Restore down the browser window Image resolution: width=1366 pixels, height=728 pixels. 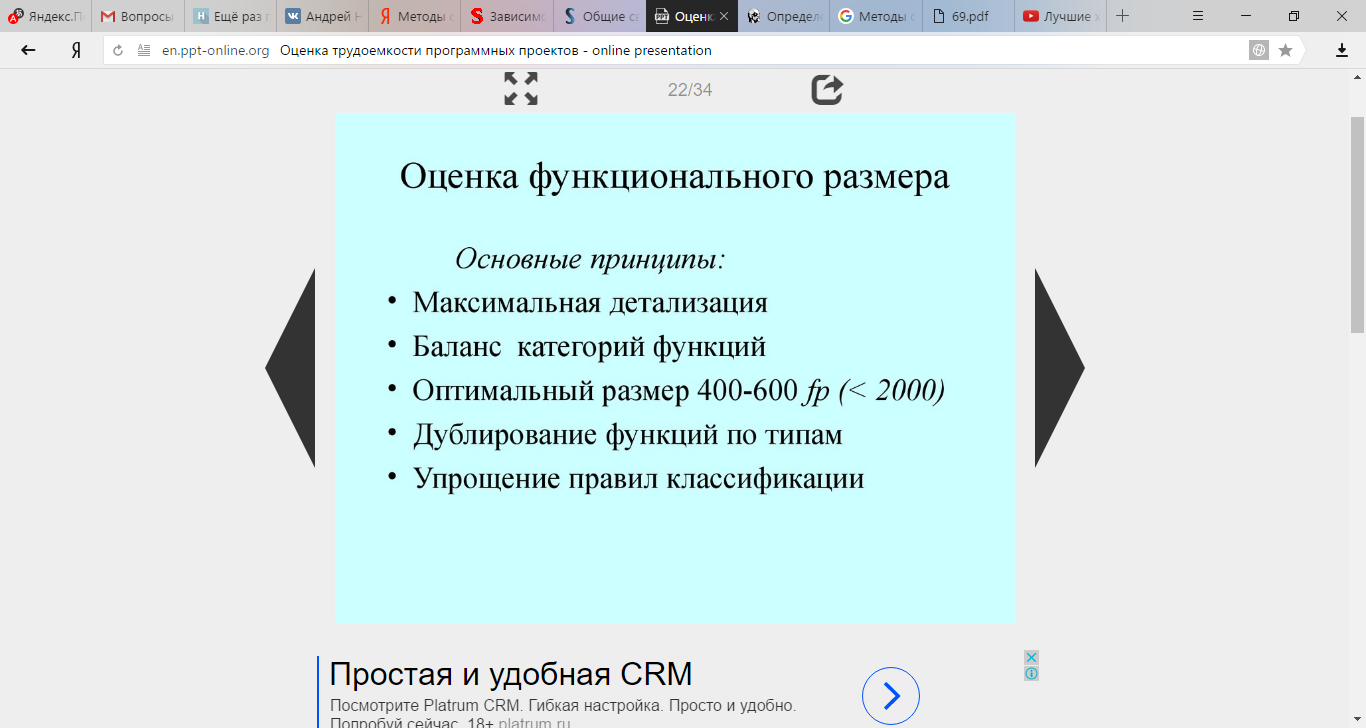tap(1294, 16)
